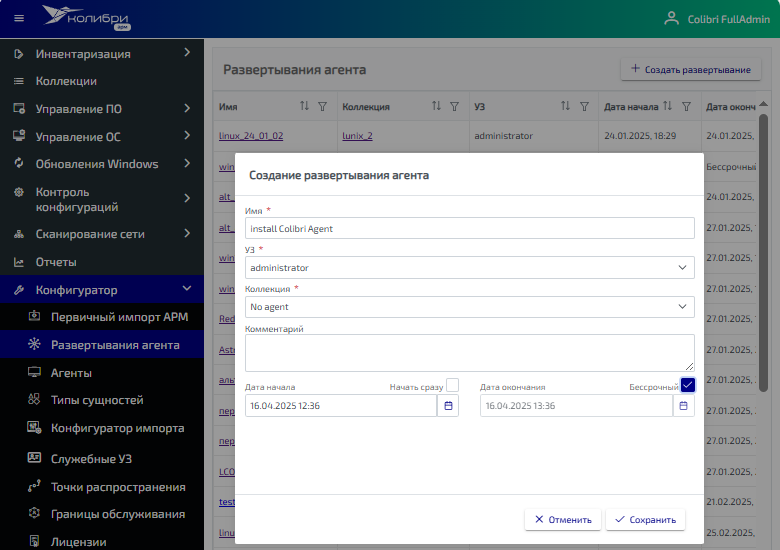Filter the Дата начала column
The width and height of the screenshot is (780, 550).
[x=686, y=106]
